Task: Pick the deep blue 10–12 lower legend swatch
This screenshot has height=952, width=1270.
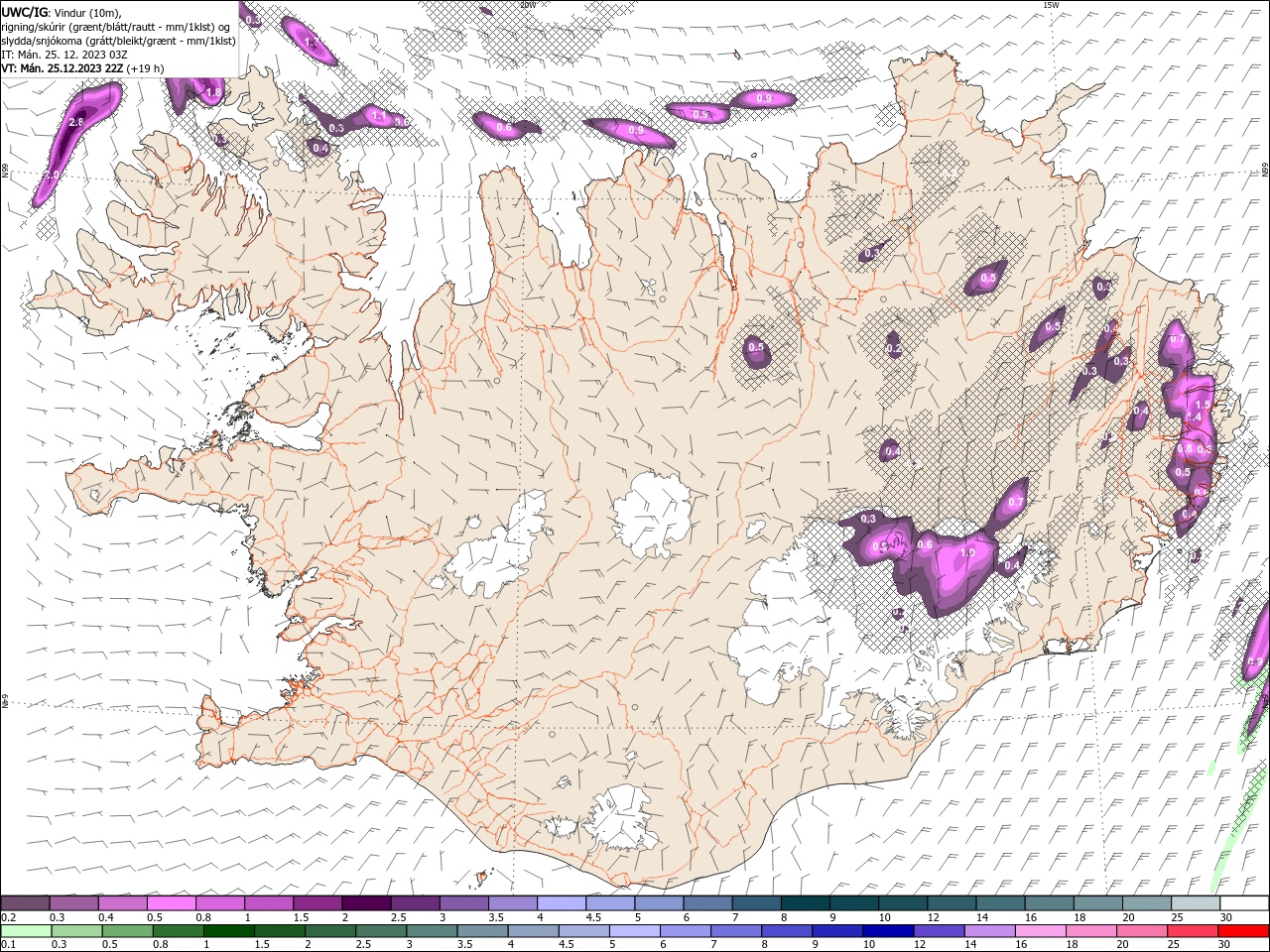Action: point(888,931)
